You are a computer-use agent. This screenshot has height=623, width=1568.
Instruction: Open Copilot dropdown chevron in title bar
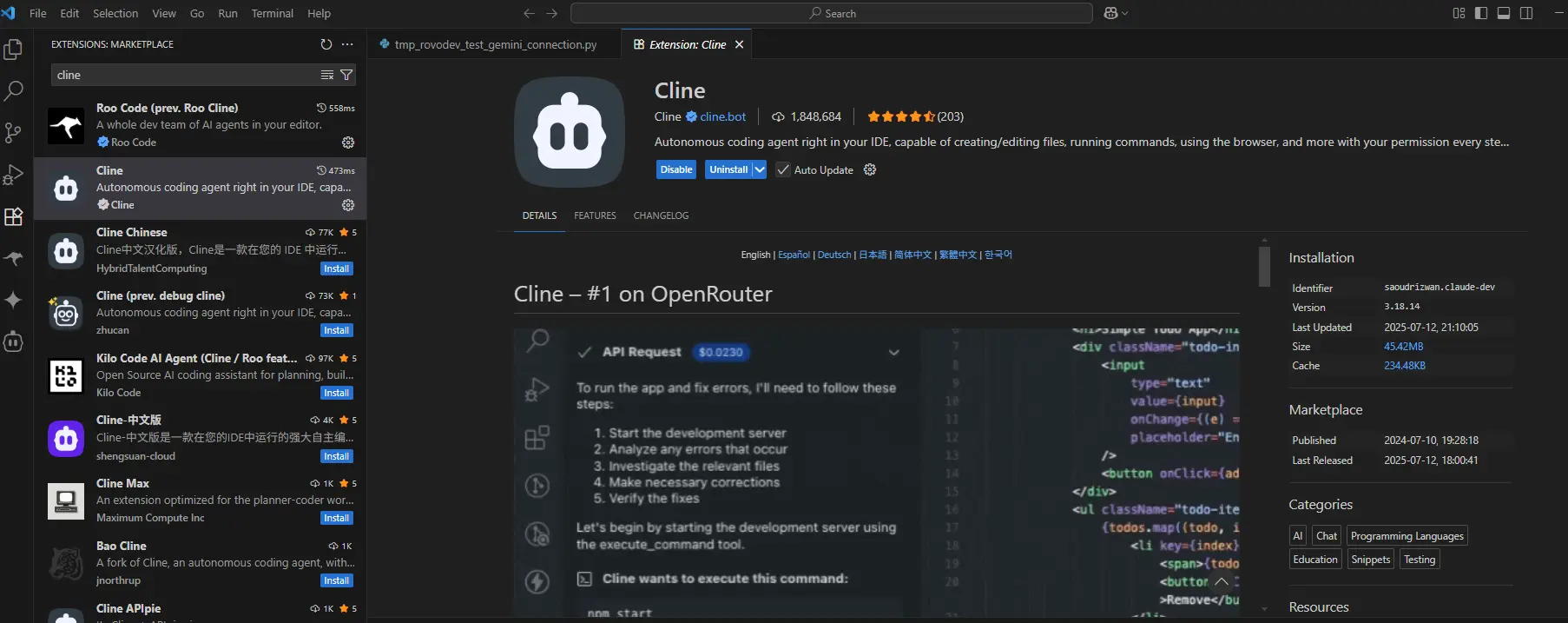1125,13
